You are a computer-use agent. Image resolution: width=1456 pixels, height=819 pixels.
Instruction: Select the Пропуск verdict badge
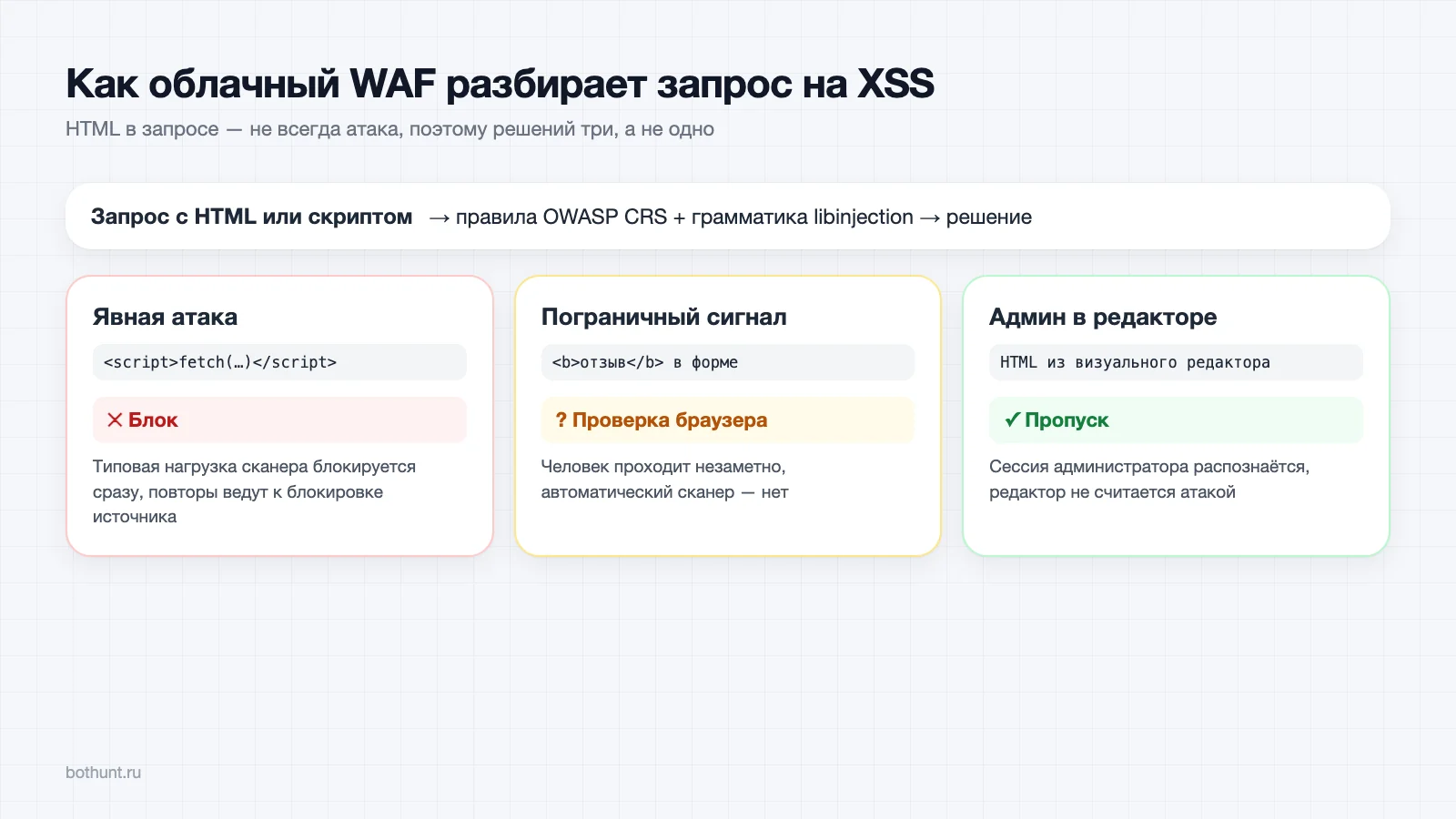(1176, 420)
